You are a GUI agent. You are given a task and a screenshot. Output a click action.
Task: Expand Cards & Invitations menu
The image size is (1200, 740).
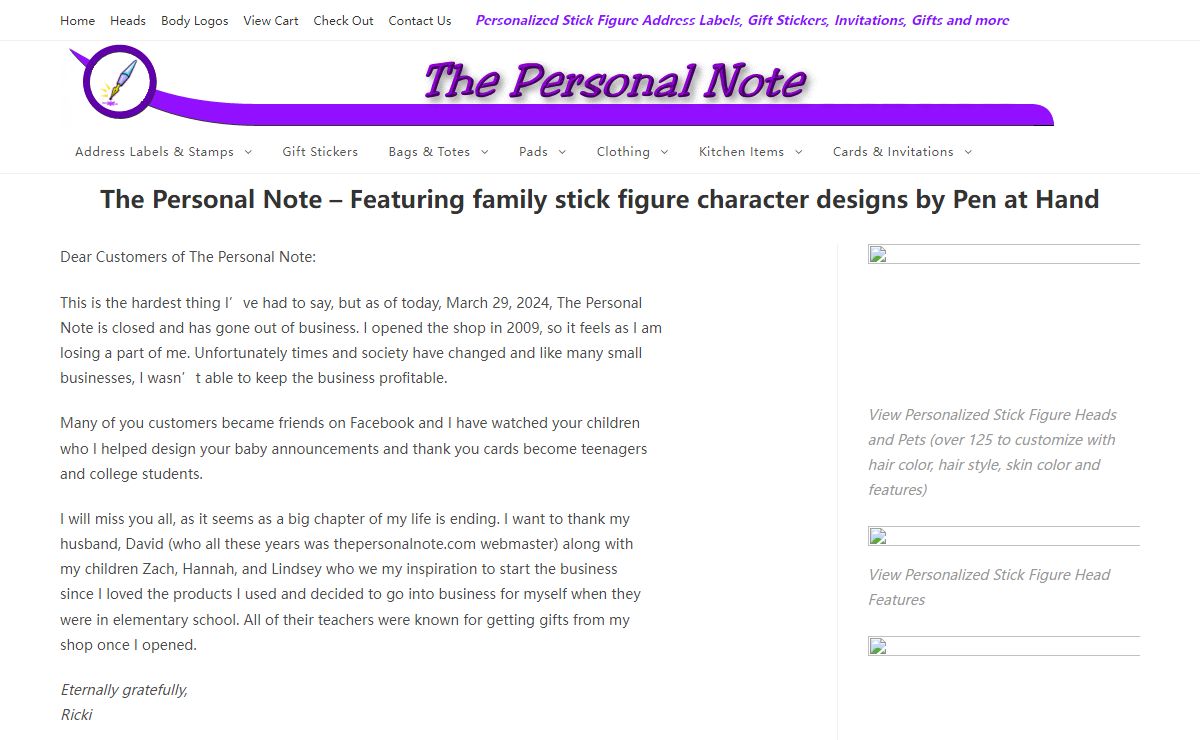pos(968,152)
